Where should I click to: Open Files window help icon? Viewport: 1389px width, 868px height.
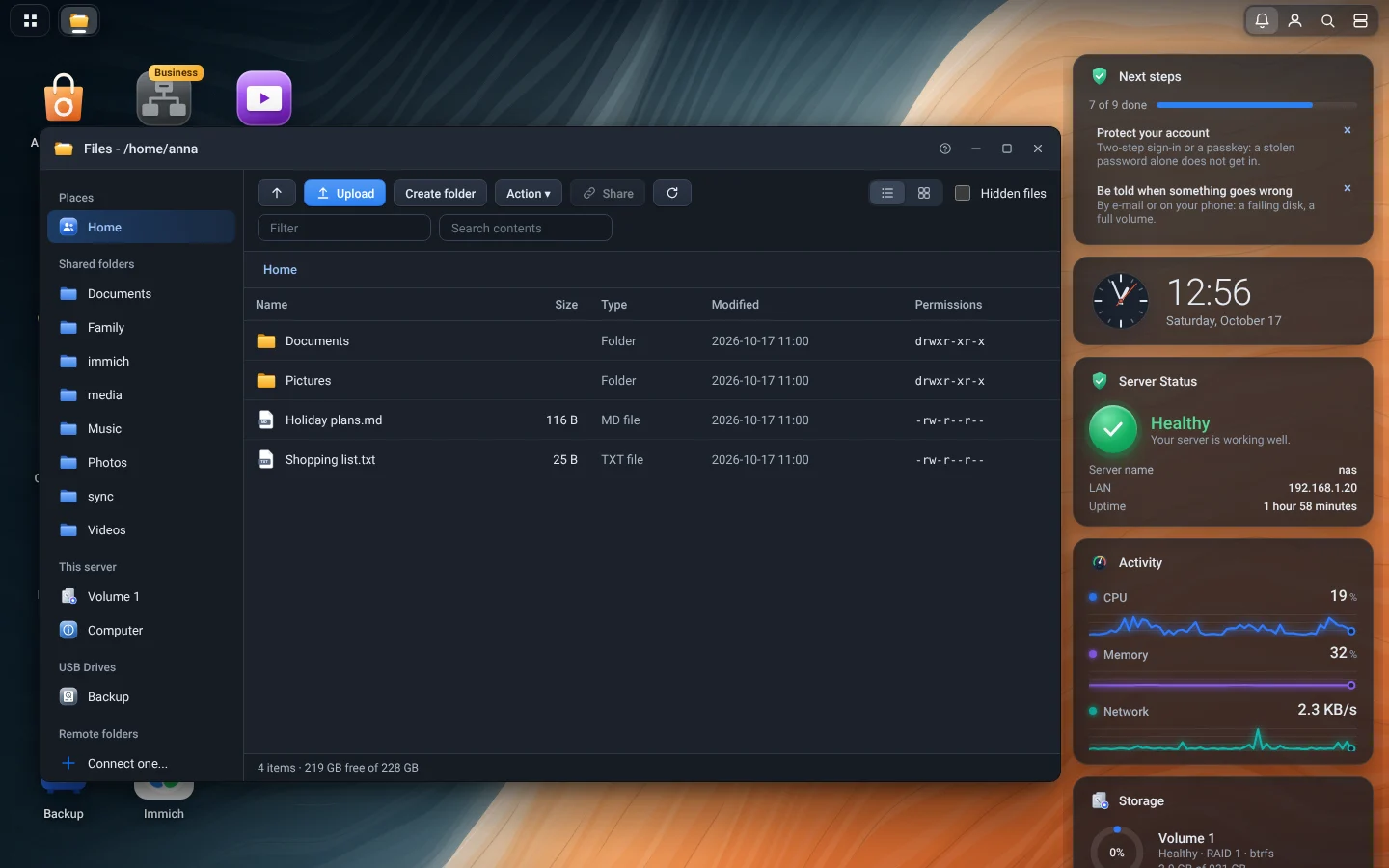[945, 149]
